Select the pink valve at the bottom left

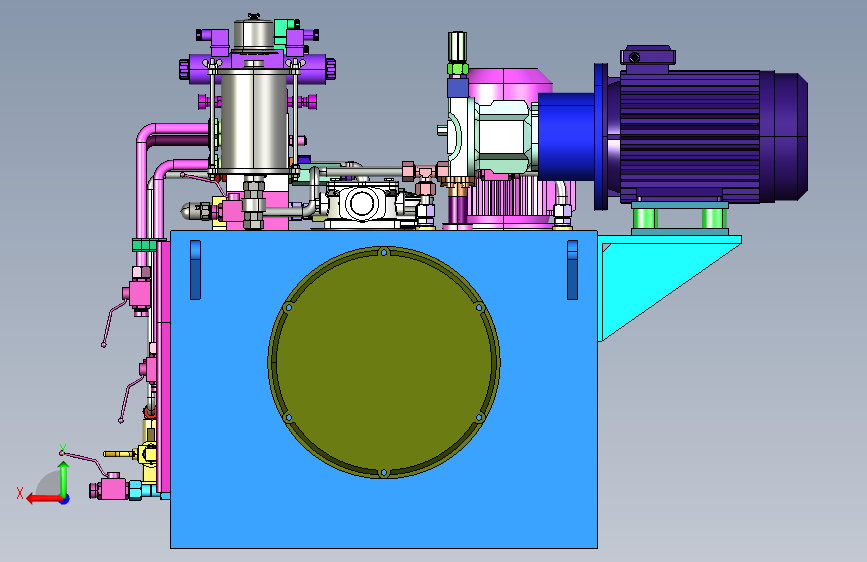[x=113, y=488]
